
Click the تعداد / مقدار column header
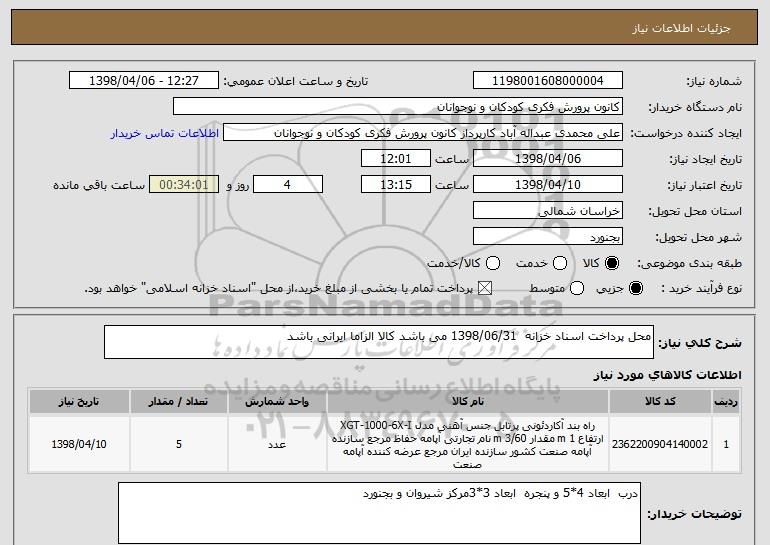179,402
